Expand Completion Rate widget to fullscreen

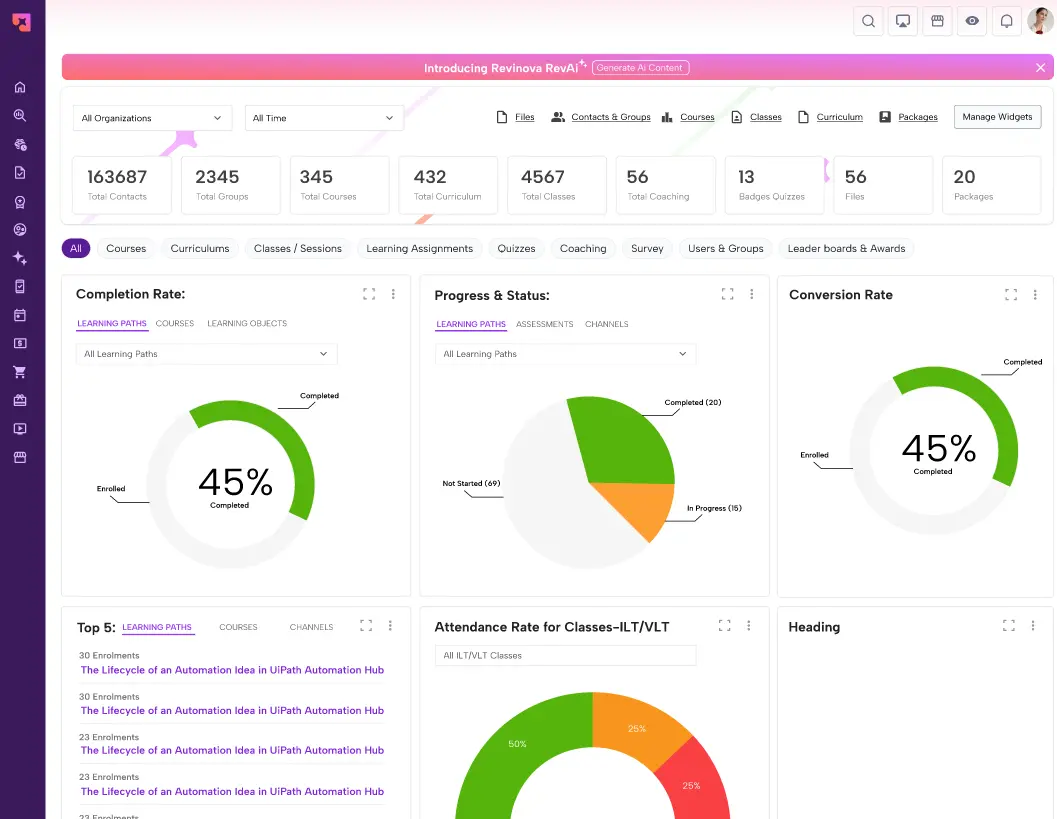pyautogui.click(x=369, y=294)
